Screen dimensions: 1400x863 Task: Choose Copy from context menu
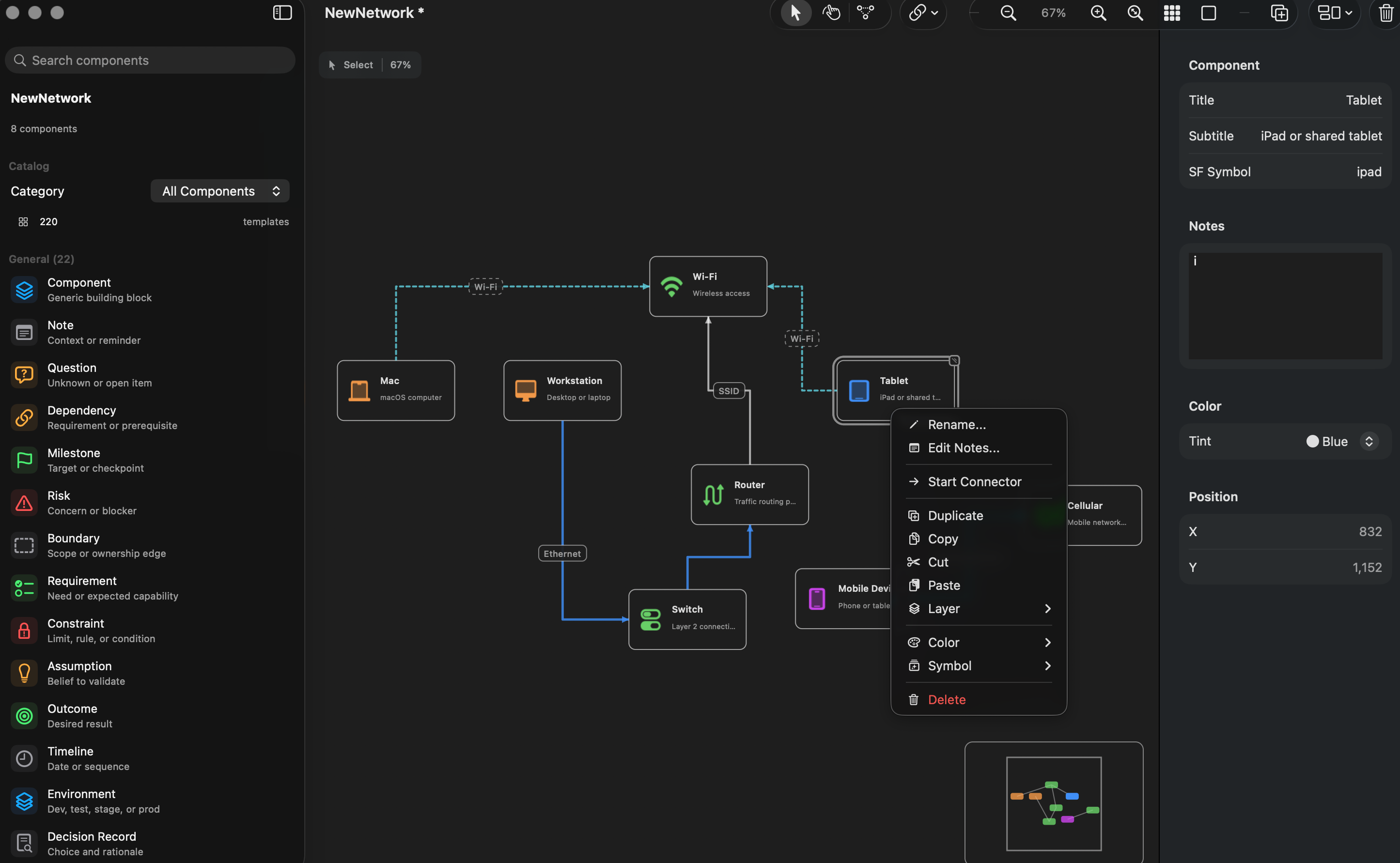(979, 539)
